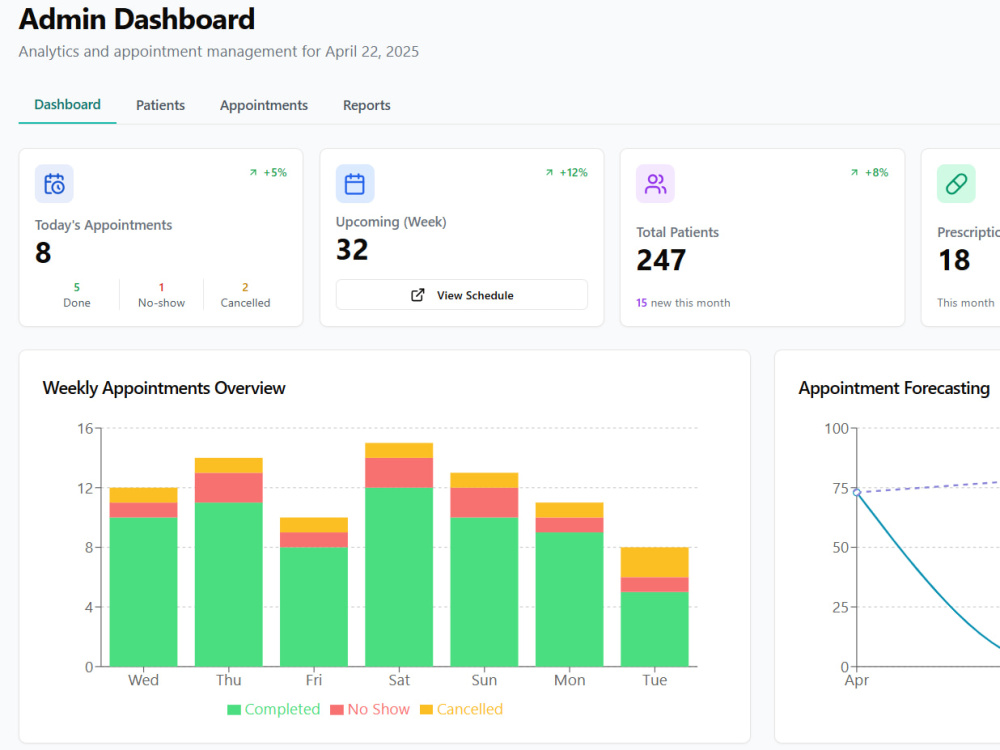This screenshot has width=1000, height=750.
Task: Click the '+5%' trend value
Action: tap(276, 173)
